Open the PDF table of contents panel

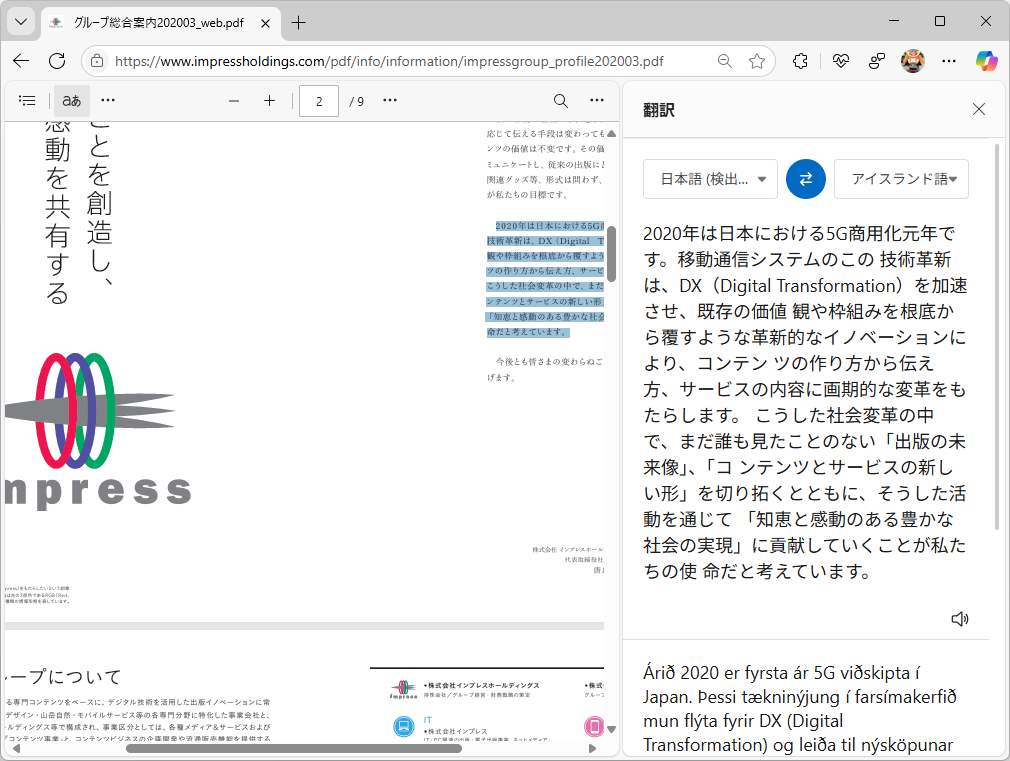click(26, 100)
